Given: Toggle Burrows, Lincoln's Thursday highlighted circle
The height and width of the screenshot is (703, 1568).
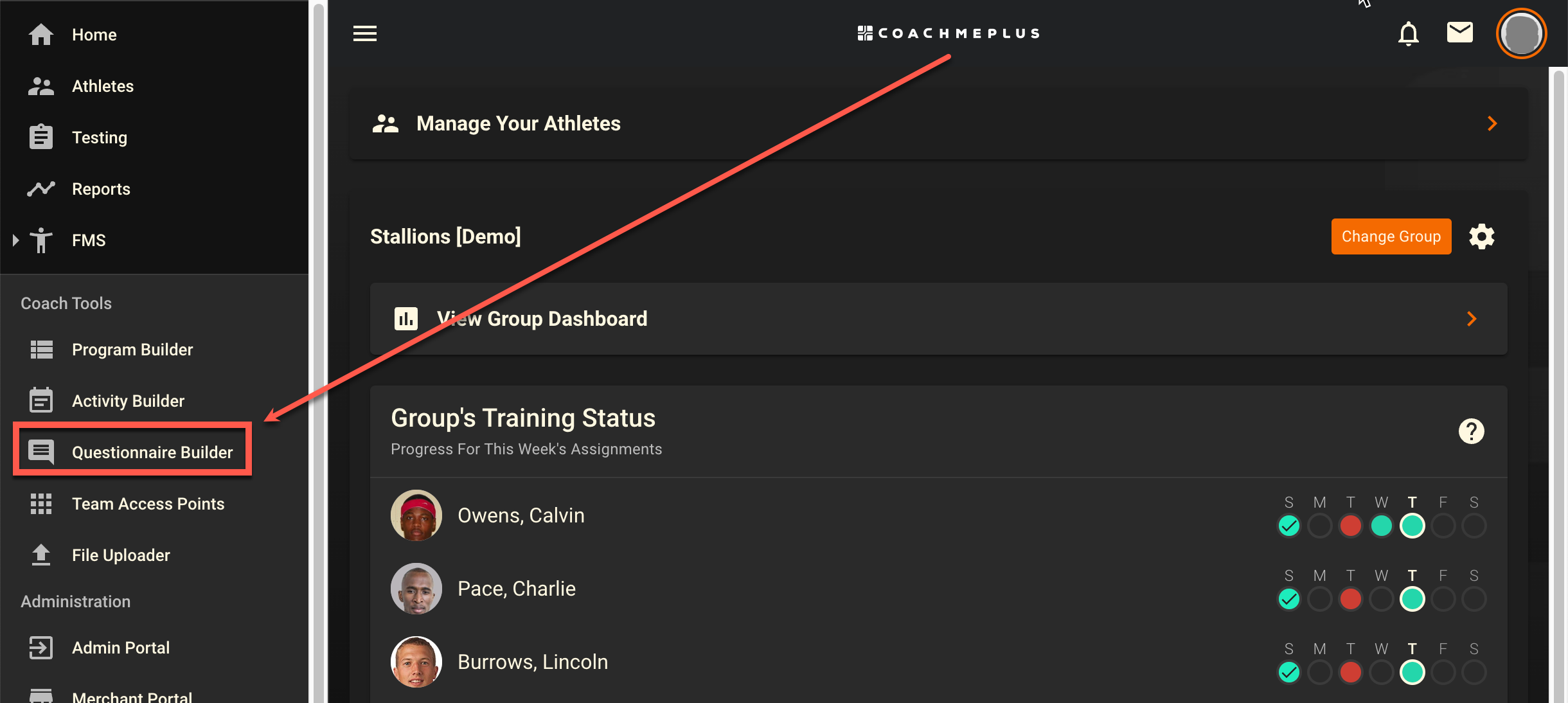Looking at the screenshot, I should click(x=1412, y=672).
